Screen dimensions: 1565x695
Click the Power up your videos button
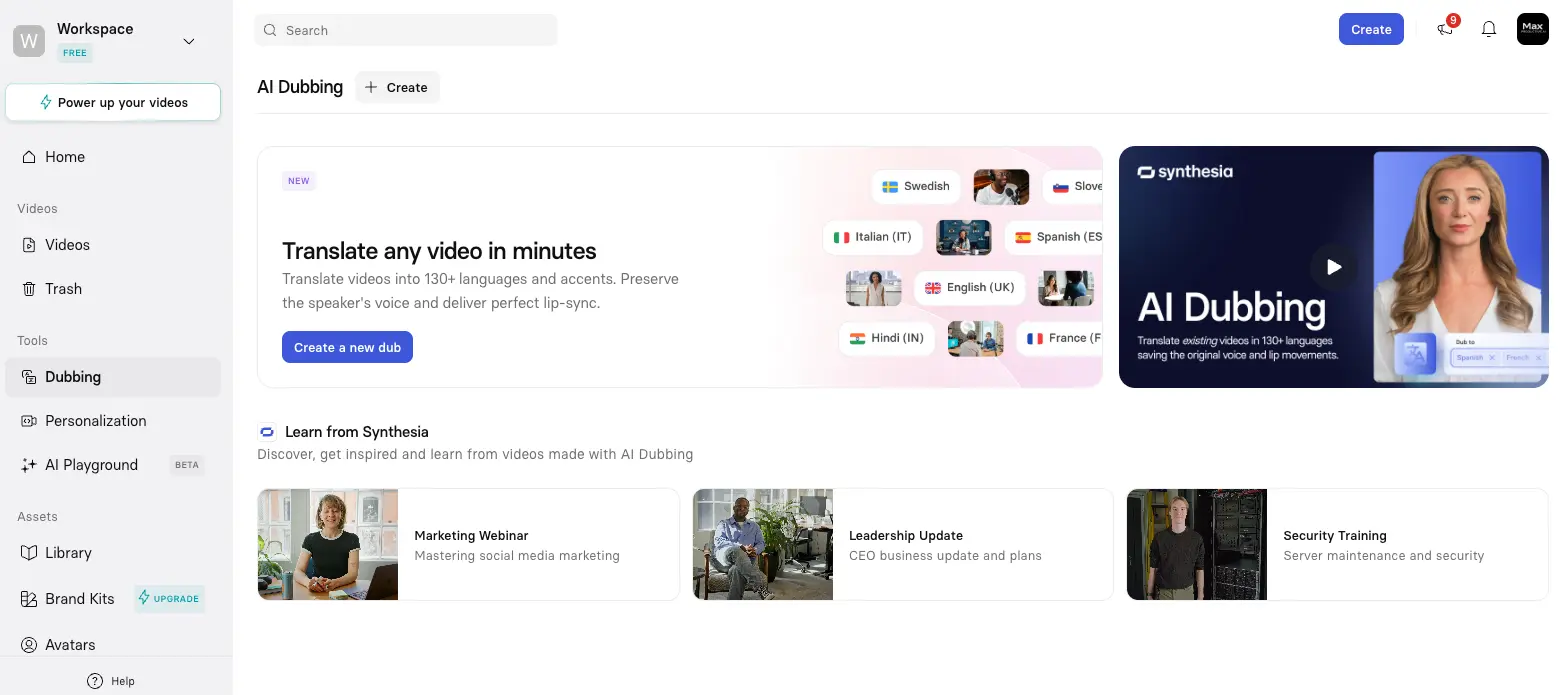click(113, 102)
